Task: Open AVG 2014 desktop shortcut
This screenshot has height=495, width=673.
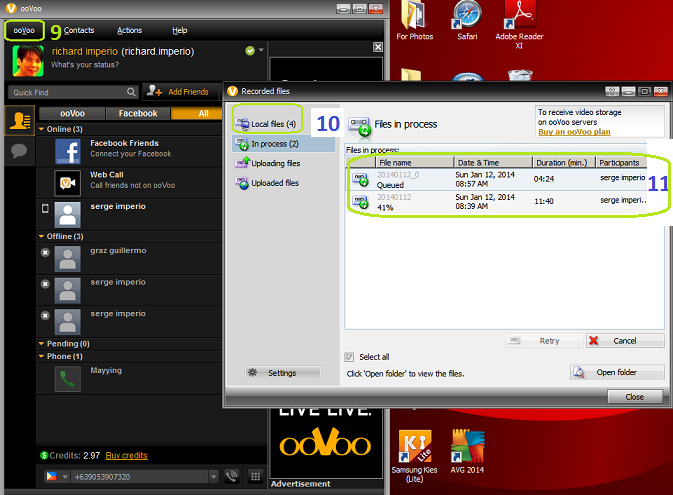Action: pos(467,452)
